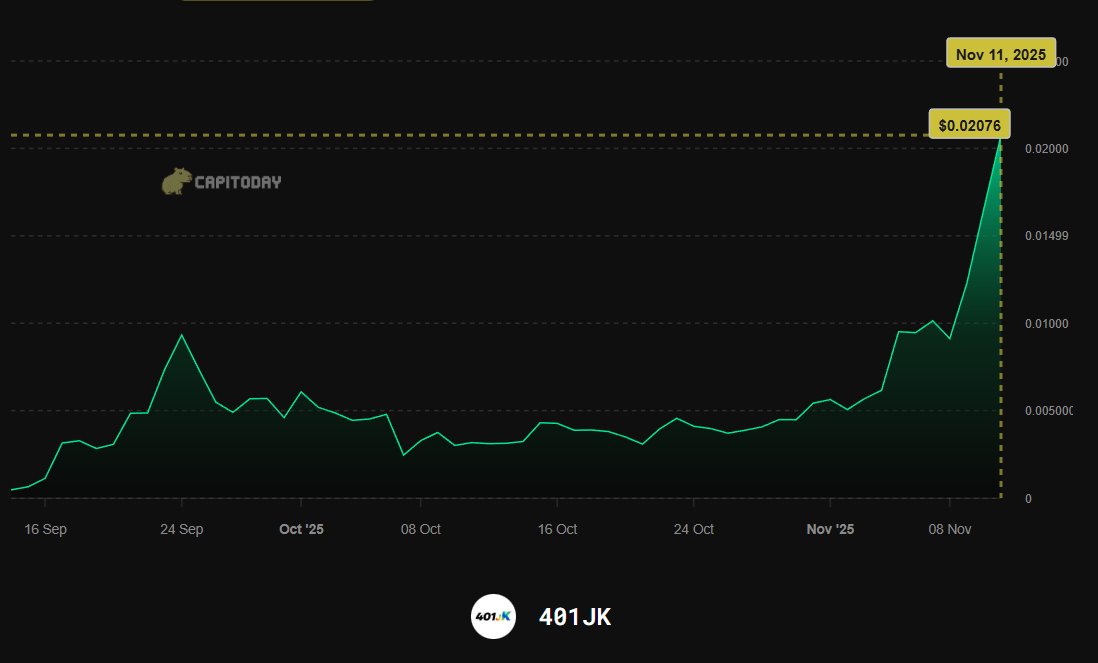Click the 24 Sep local peak on chart line
The width and height of the screenshot is (1098, 663).
tap(182, 335)
